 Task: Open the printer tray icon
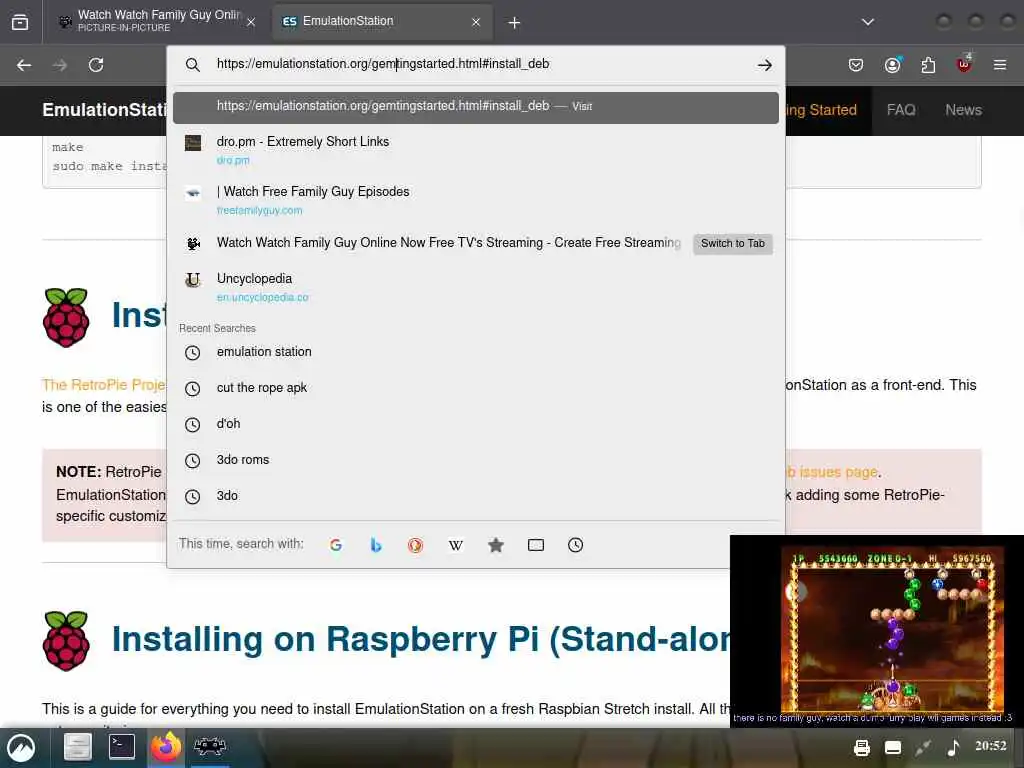[861, 748]
